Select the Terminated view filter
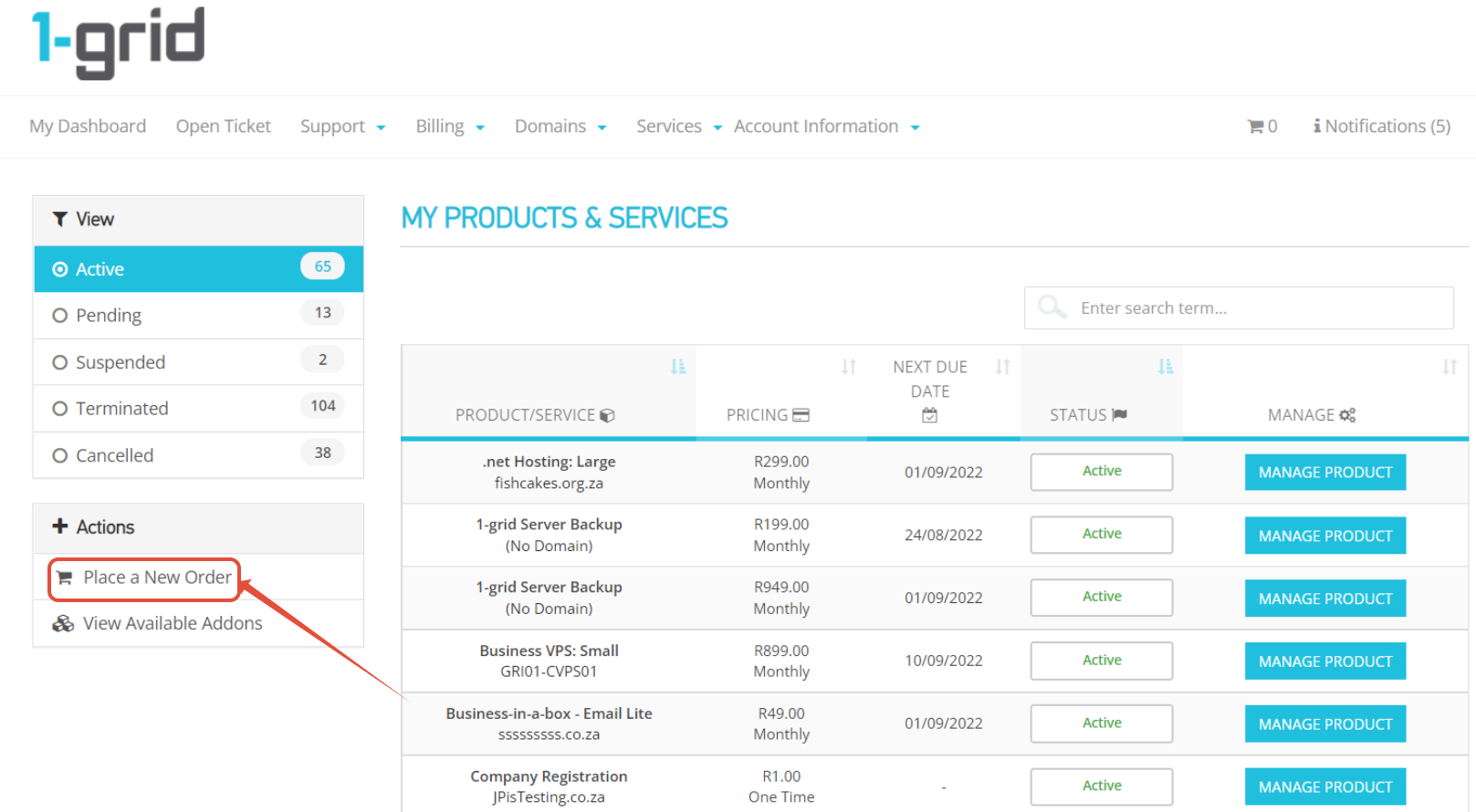The width and height of the screenshot is (1476, 812). 199,409
